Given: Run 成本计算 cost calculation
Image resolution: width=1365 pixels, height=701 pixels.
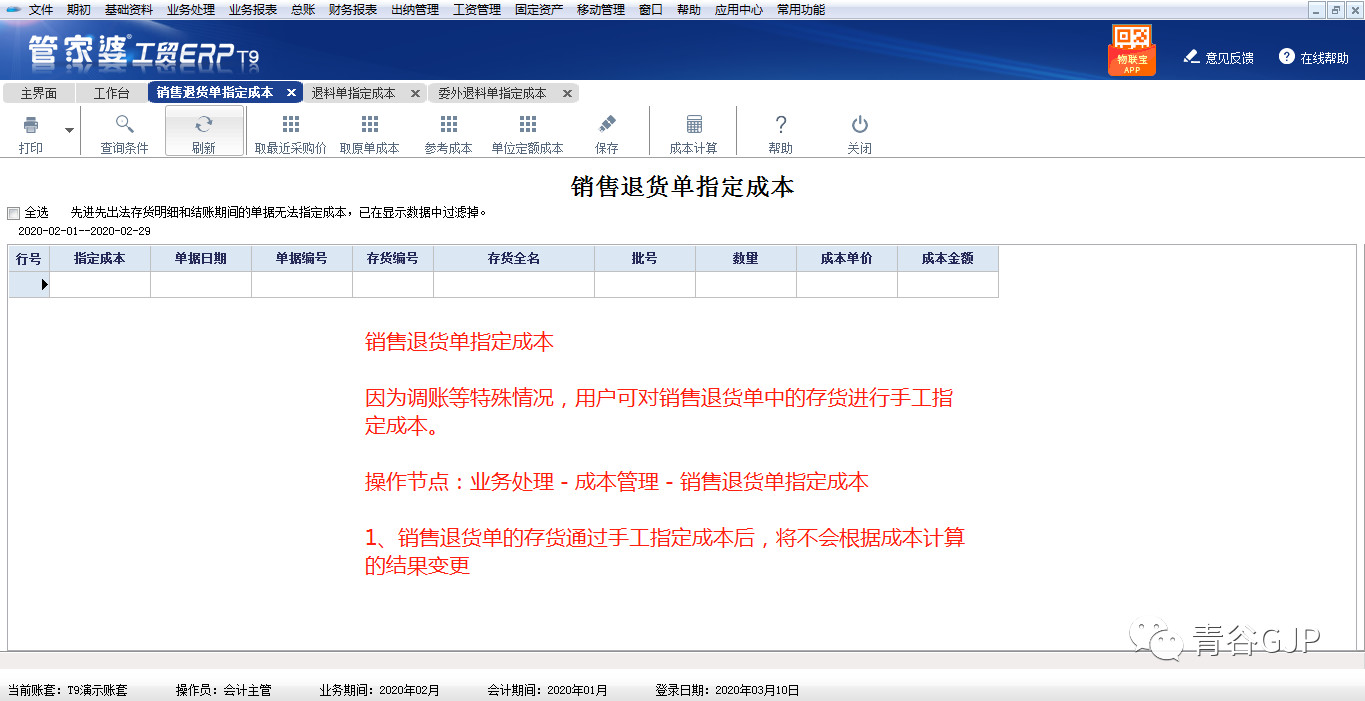Looking at the screenshot, I should pyautogui.click(x=694, y=130).
